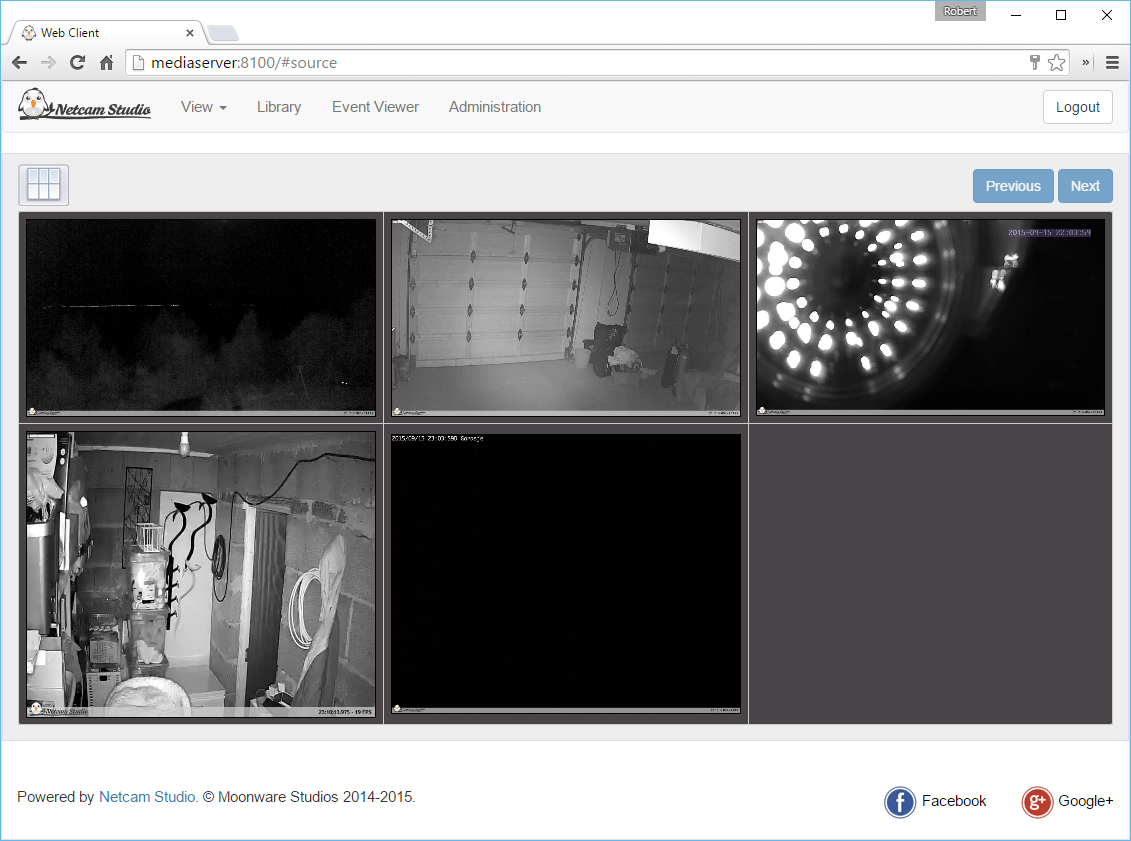Viewport: 1131px width, 841px height.
Task: Go to Event Viewer
Action: click(375, 107)
